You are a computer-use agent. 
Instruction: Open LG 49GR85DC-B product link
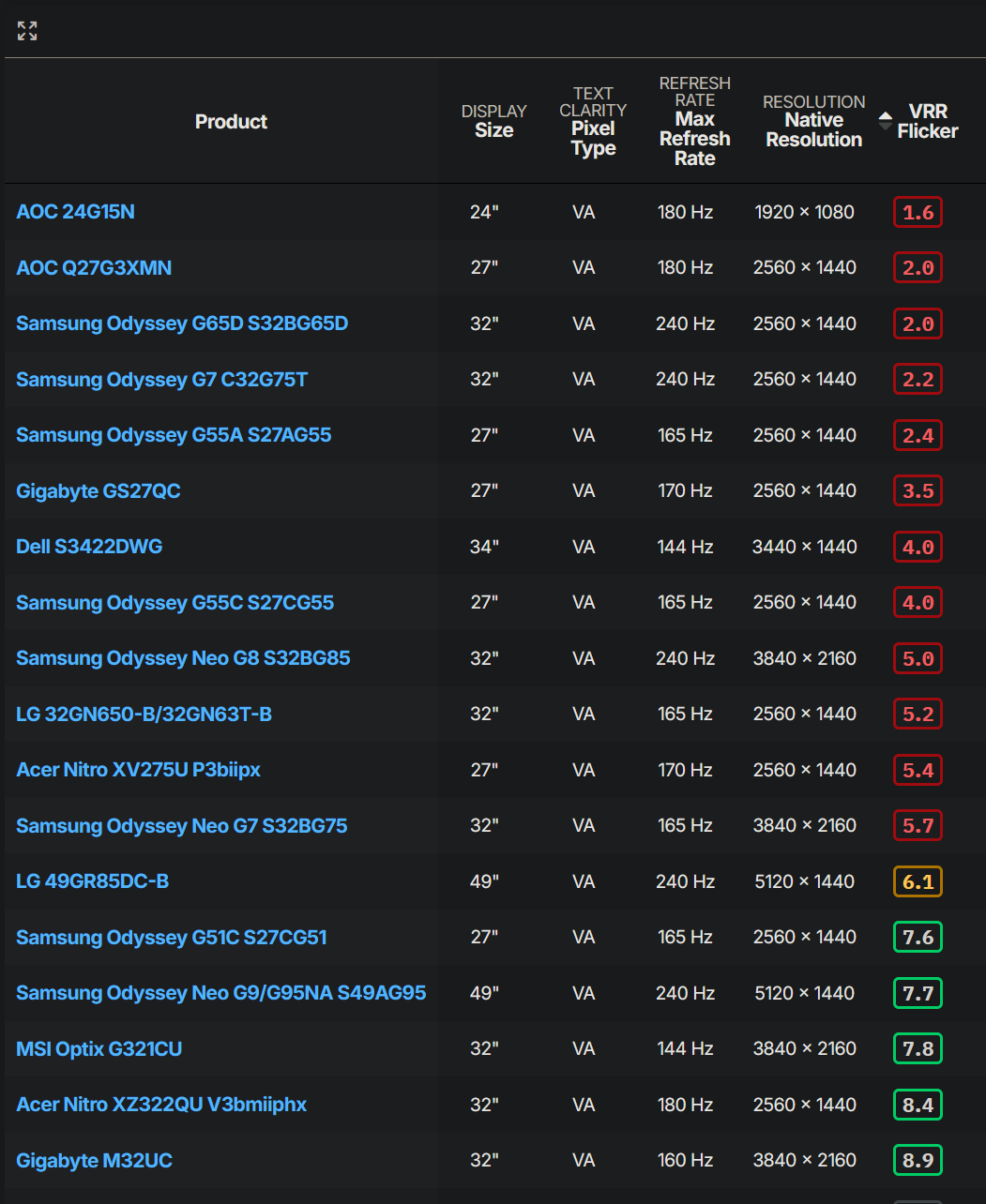93,881
